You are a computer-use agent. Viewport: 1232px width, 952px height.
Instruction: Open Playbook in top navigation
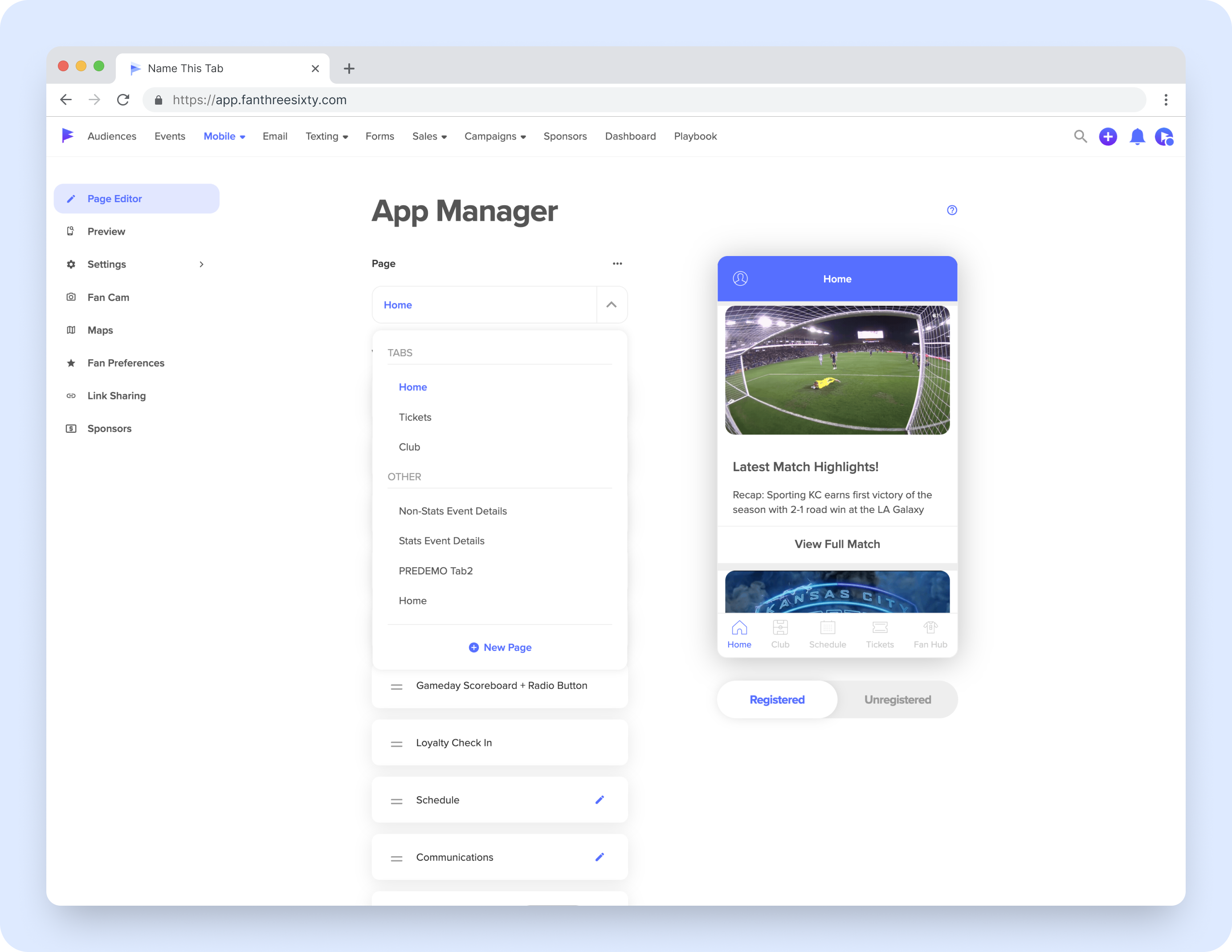point(695,137)
